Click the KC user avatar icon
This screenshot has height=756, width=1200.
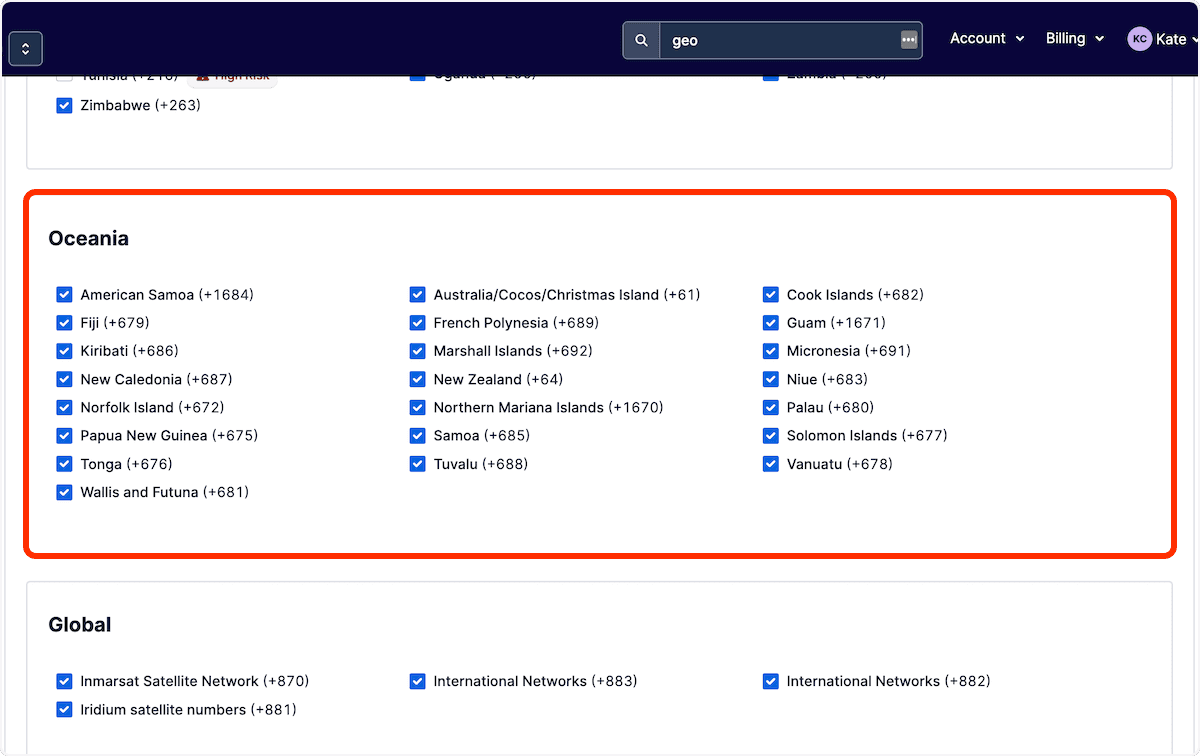click(1139, 39)
